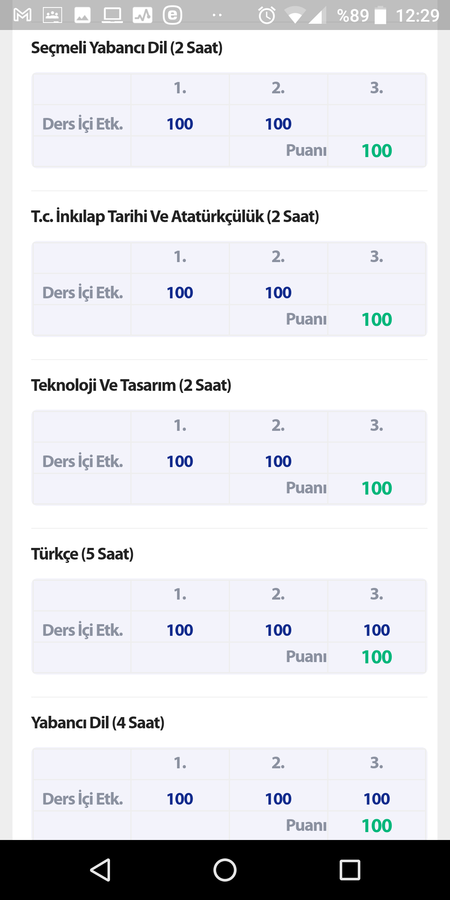Tap the Yabancı Dil (4 Saat) title

click(98, 723)
